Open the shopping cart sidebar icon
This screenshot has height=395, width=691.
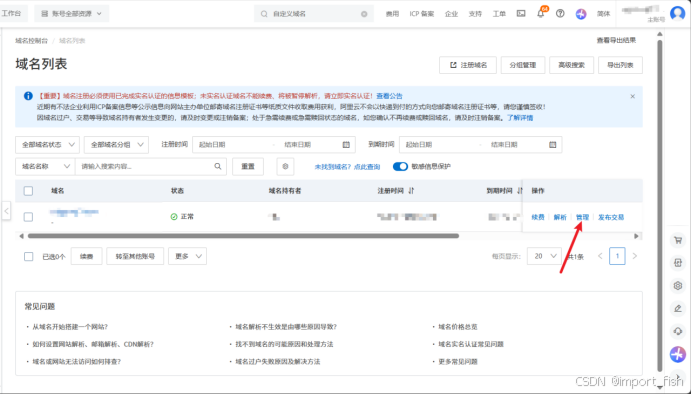678,240
